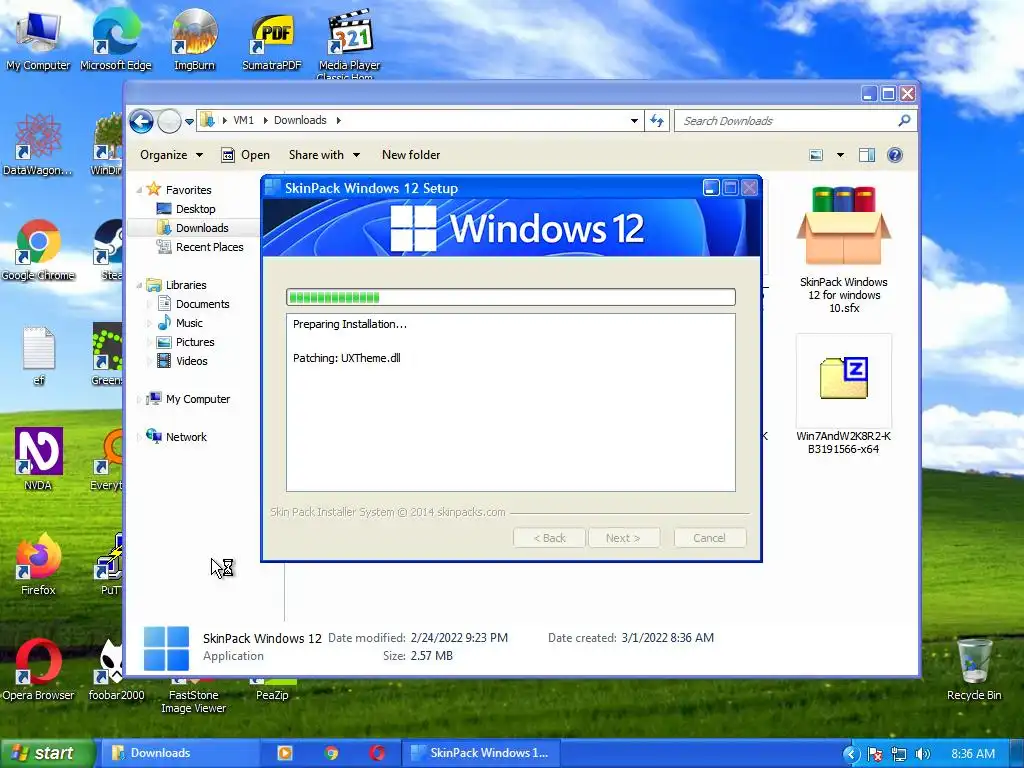Click the Downloads breadcrumb in address bar

[300, 120]
